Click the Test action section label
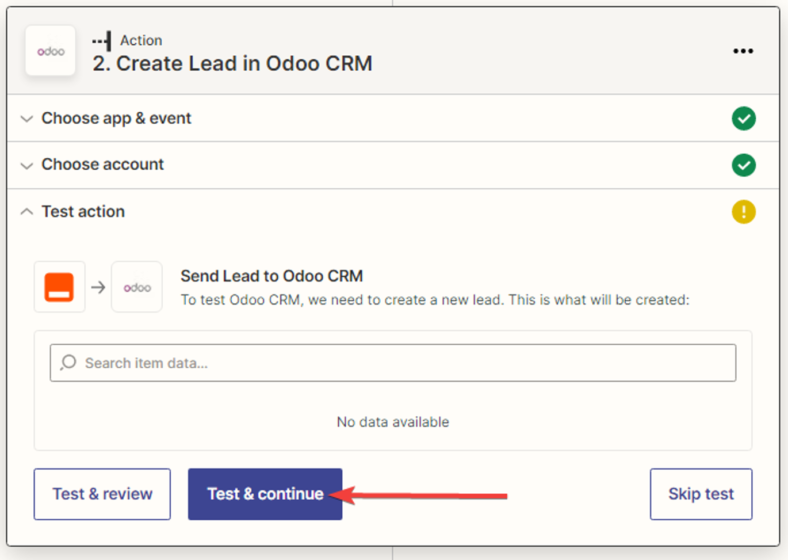The image size is (788, 560). (83, 211)
